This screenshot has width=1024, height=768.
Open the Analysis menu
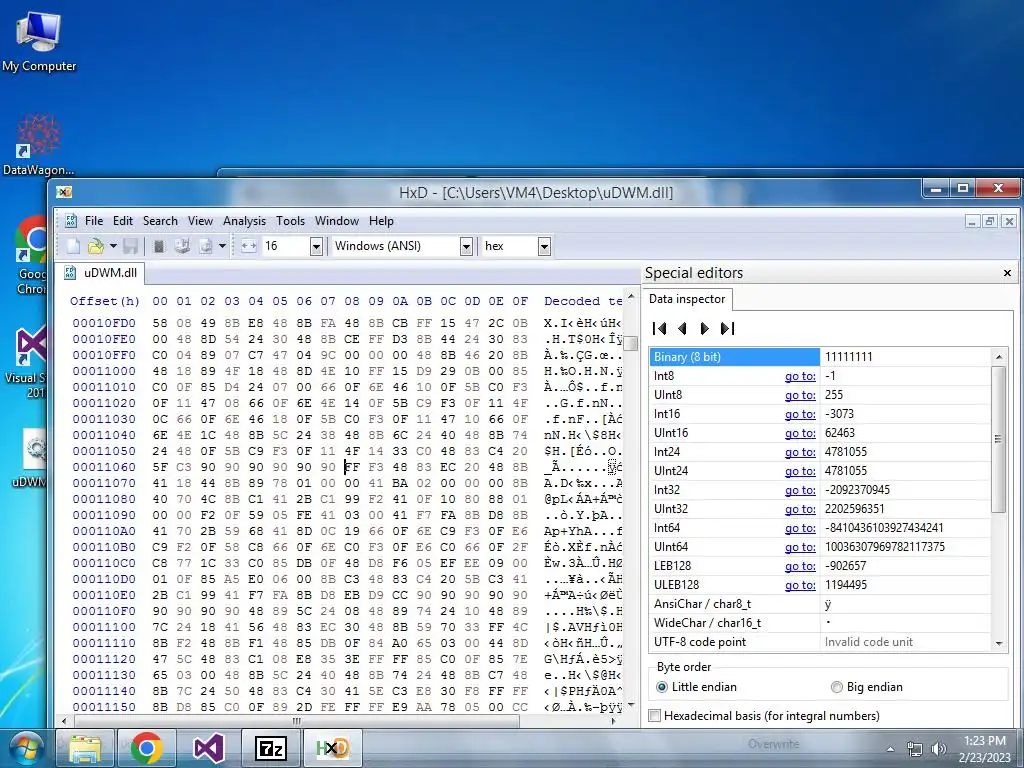(x=244, y=221)
